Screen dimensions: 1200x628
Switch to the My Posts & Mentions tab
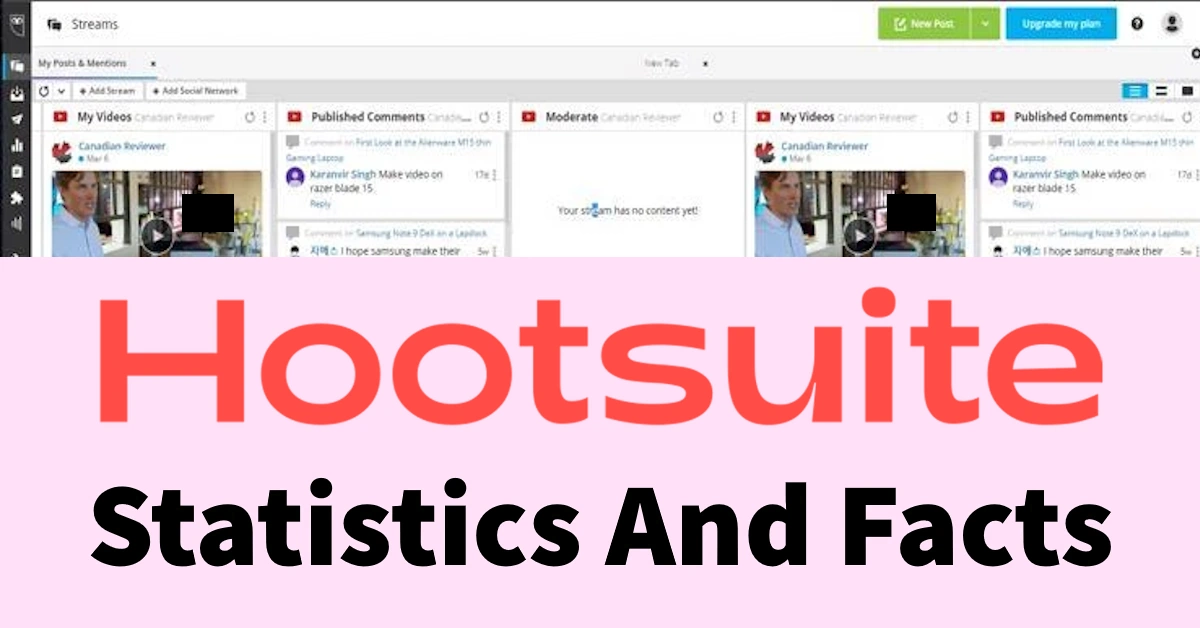pyautogui.click(x=82, y=63)
